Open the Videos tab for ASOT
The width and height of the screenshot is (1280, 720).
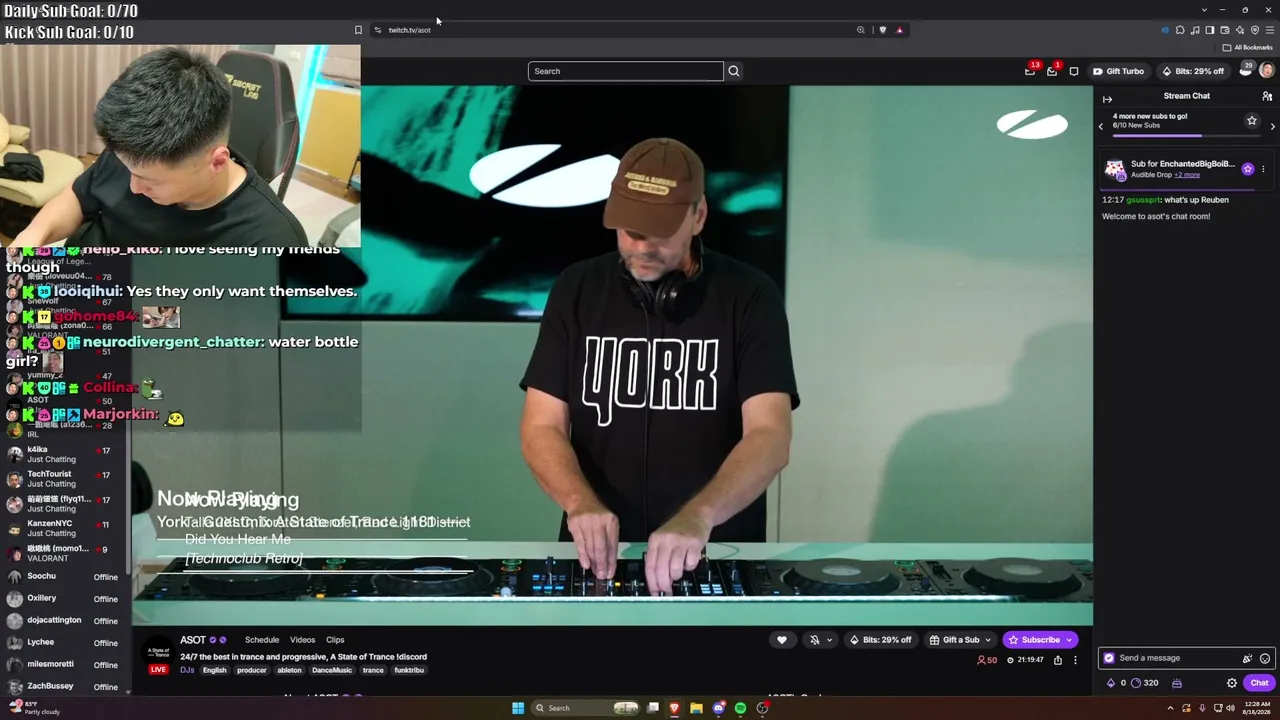303,640
